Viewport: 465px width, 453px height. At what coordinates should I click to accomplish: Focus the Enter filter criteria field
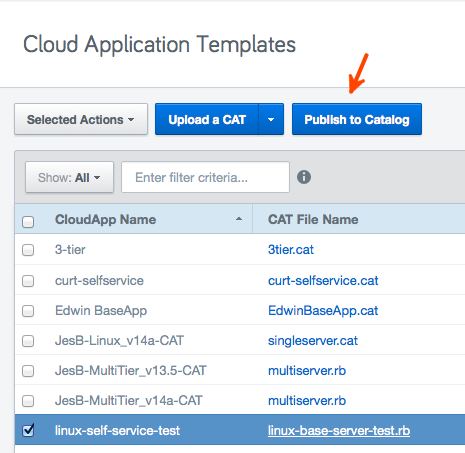205,177
